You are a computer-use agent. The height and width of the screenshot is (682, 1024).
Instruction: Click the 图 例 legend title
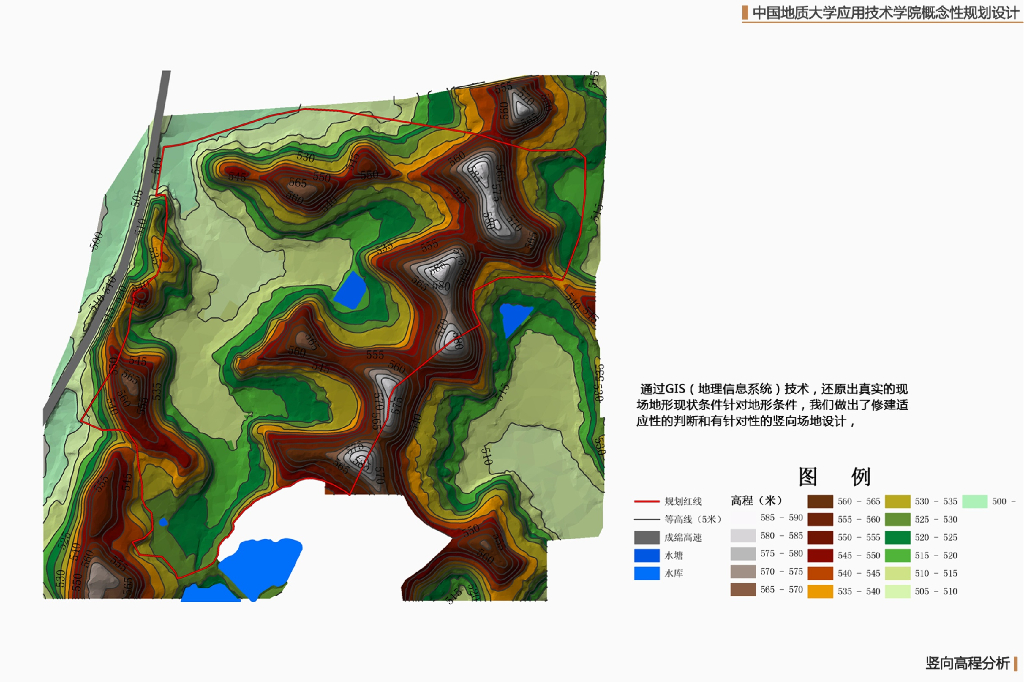tap(834, 477)
